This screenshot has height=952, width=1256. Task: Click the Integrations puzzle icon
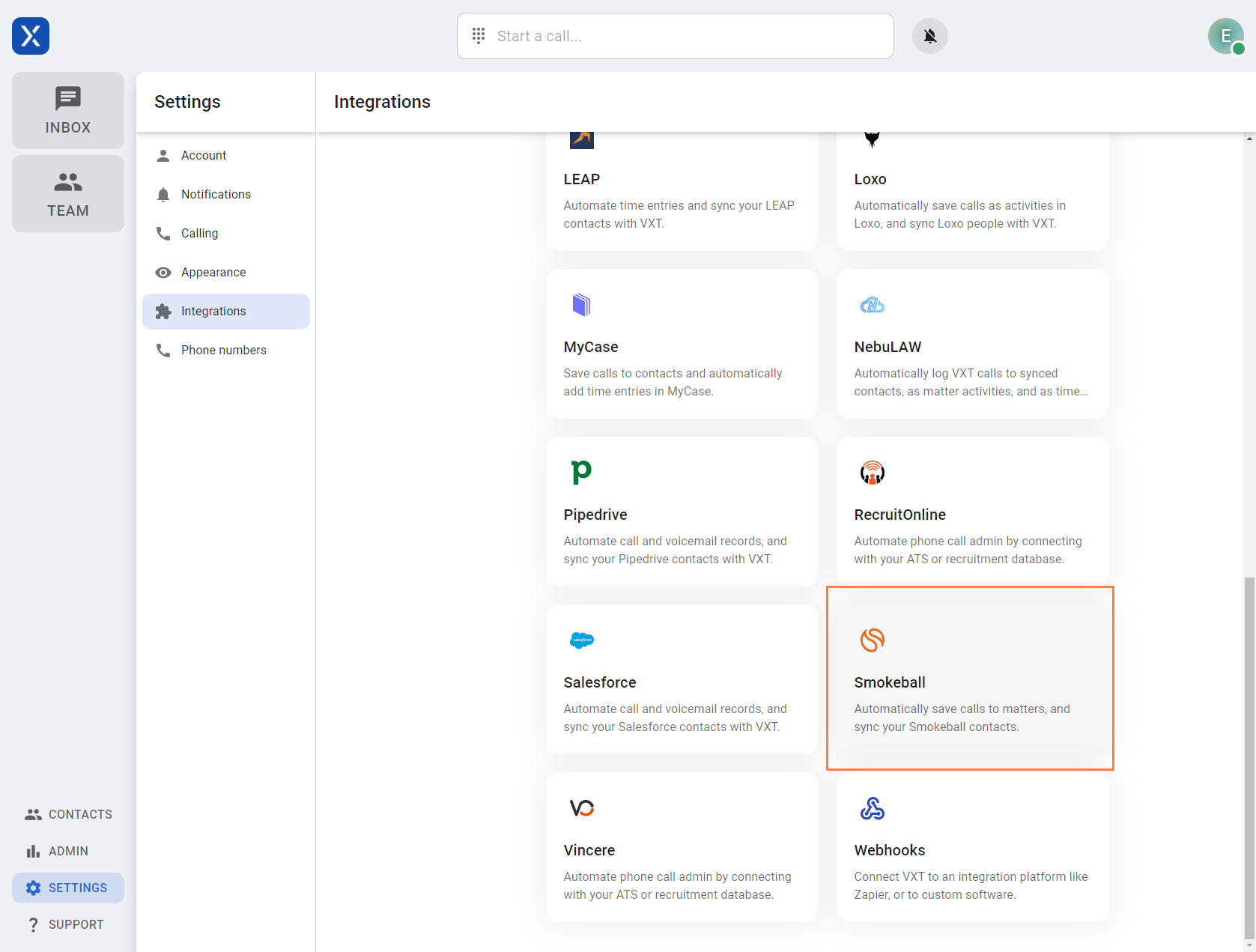pyautogui.click(x=163, y=312)
